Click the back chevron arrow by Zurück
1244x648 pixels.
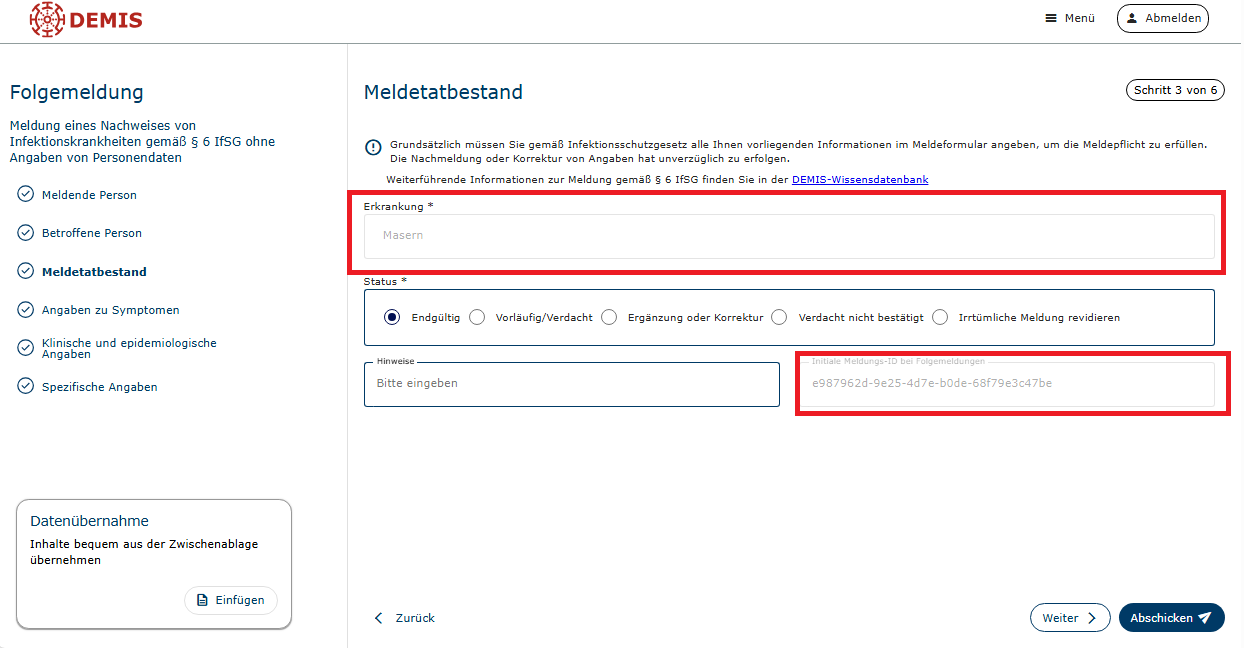(378, 618)
